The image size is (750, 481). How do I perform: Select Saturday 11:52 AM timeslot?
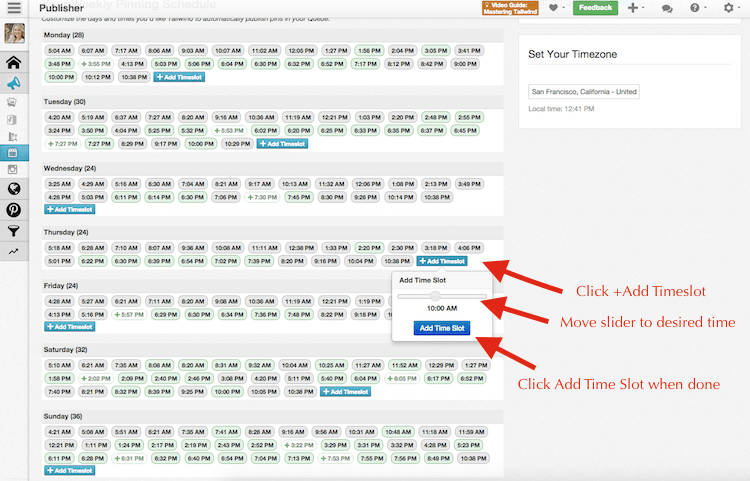click(x=405, y=365)
